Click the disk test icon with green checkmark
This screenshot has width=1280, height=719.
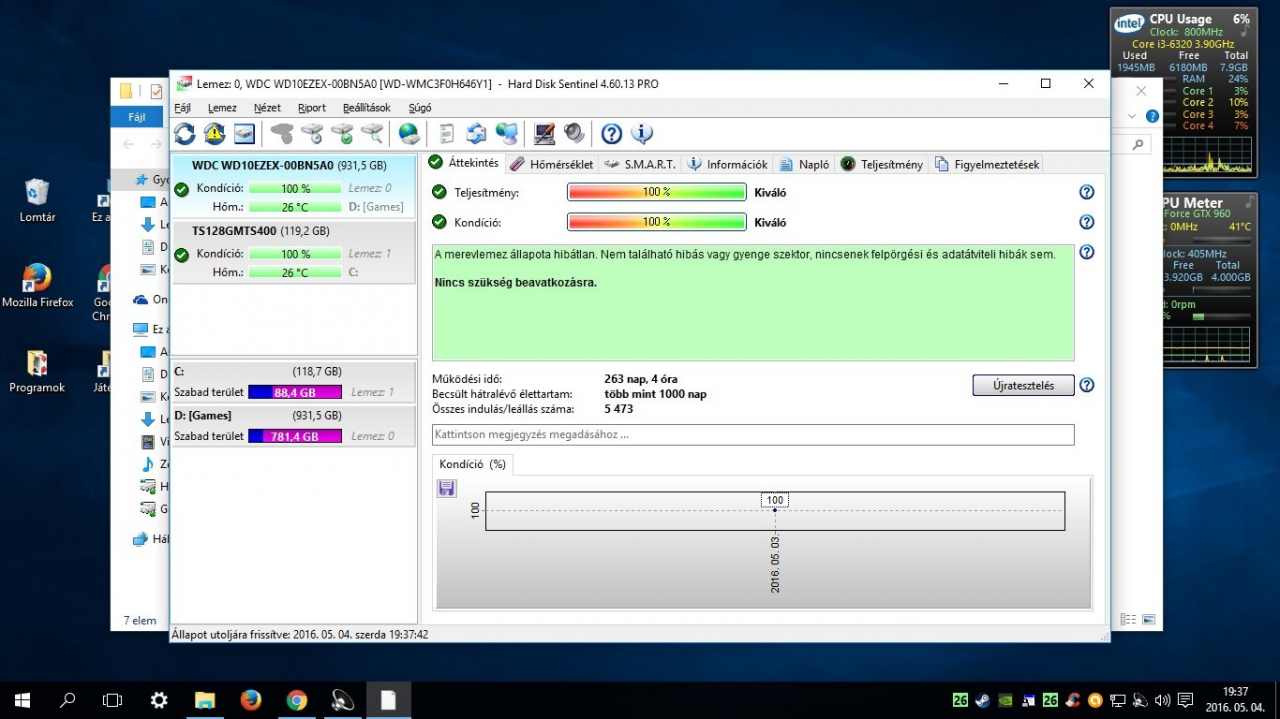tap(342, 134)
